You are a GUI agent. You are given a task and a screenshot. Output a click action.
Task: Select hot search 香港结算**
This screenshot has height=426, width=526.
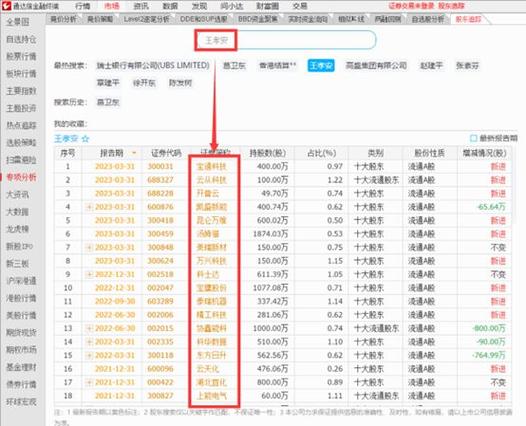click(277, 65)
